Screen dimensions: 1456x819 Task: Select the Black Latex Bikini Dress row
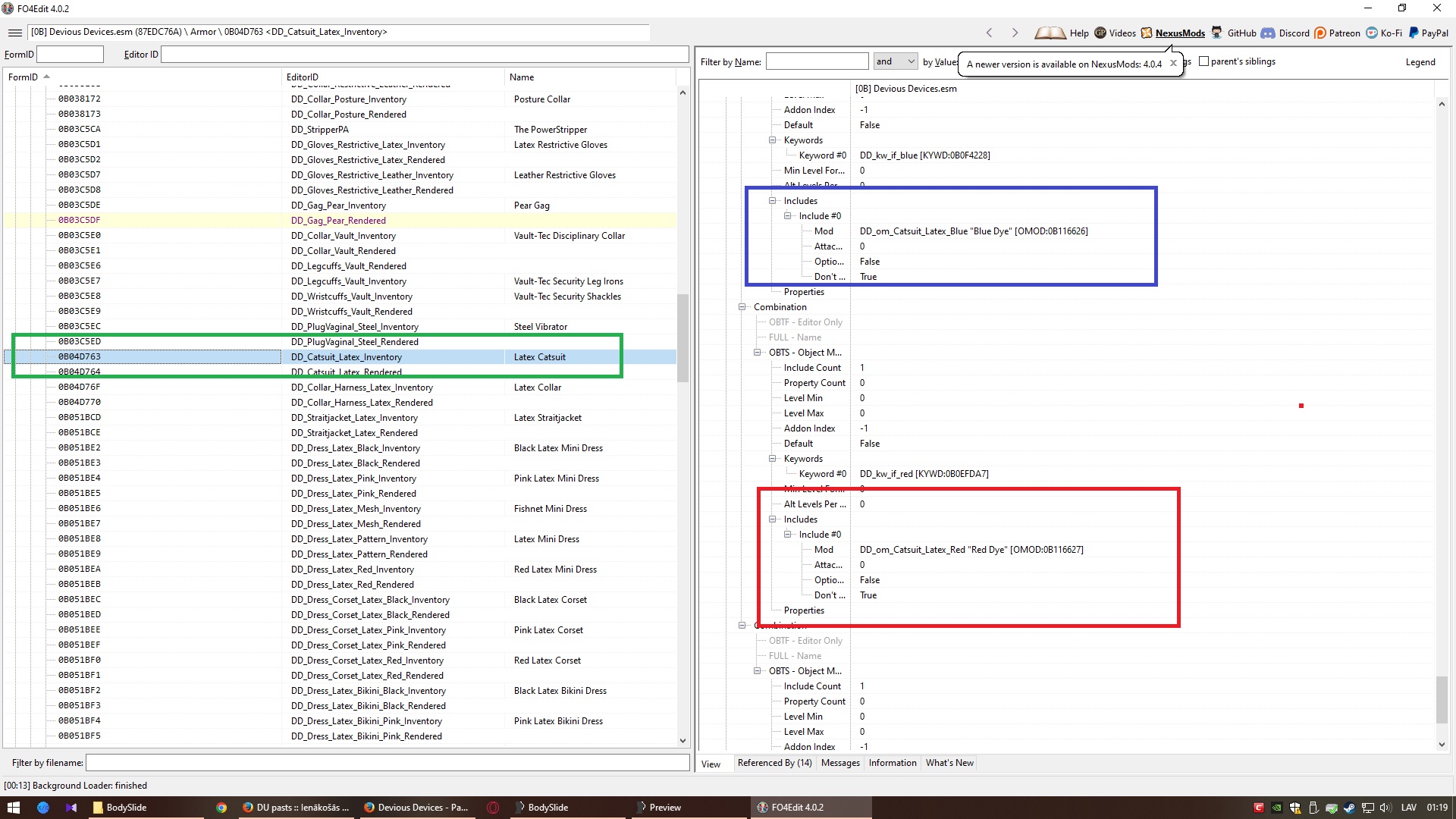pyautogui.click(x=340, y=691)
